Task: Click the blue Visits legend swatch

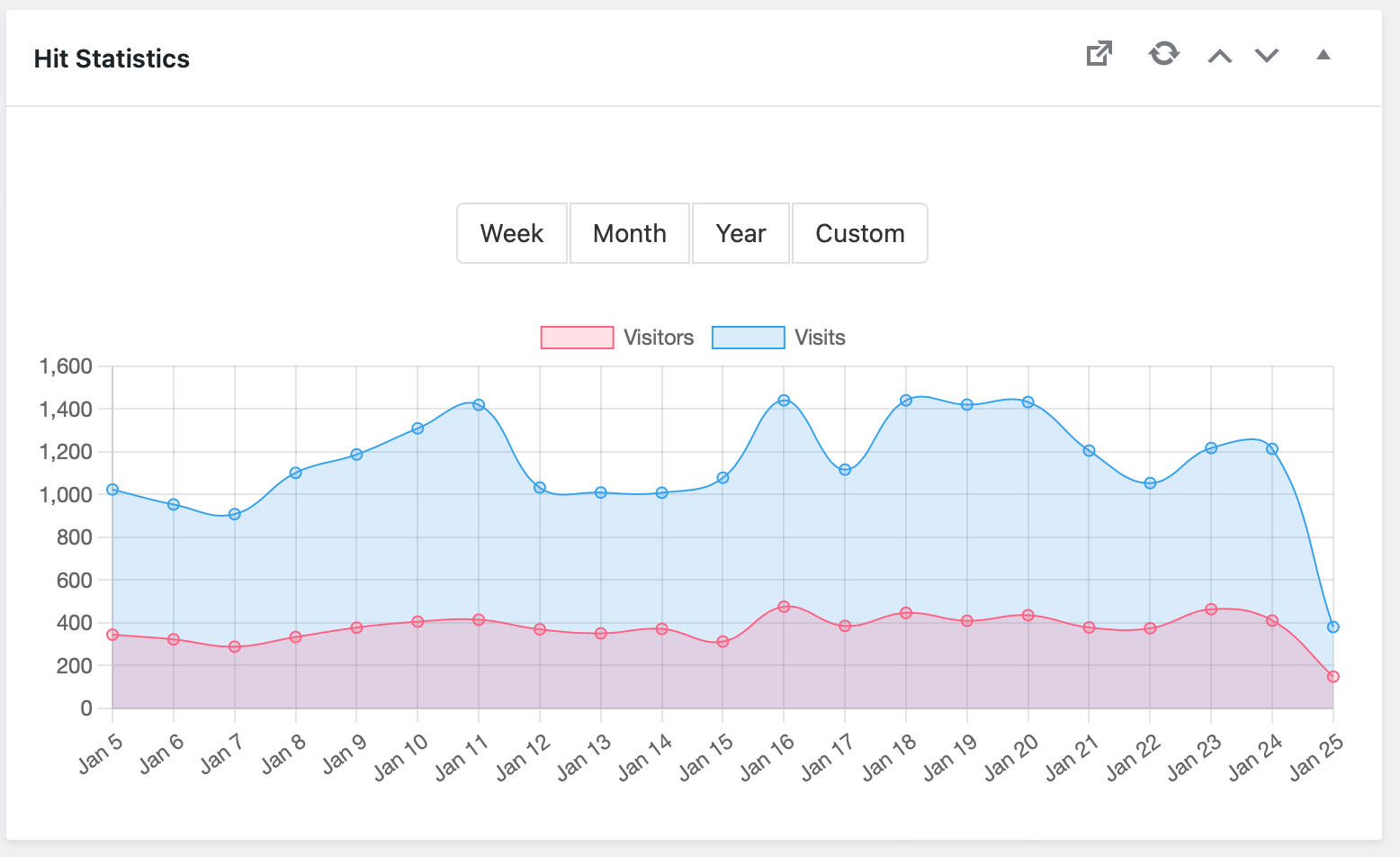Action: [748, 338]
